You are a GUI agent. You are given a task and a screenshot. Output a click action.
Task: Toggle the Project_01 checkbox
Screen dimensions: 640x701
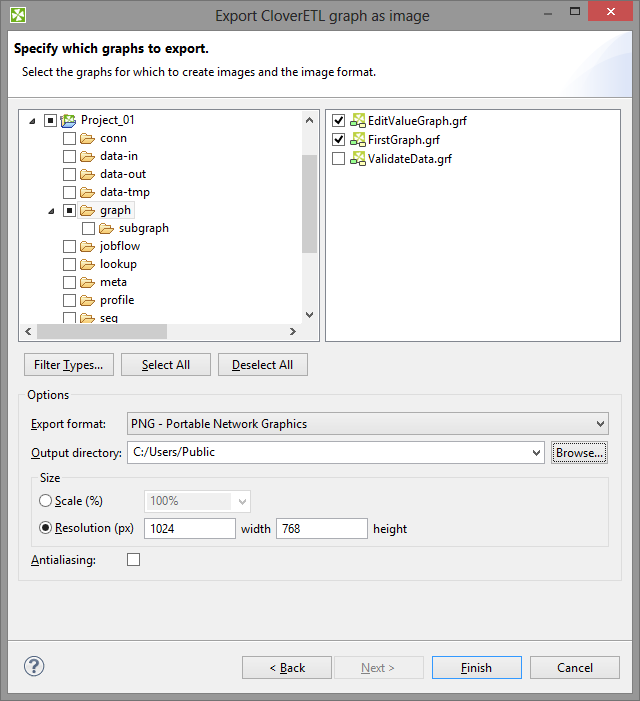point(51,121)
